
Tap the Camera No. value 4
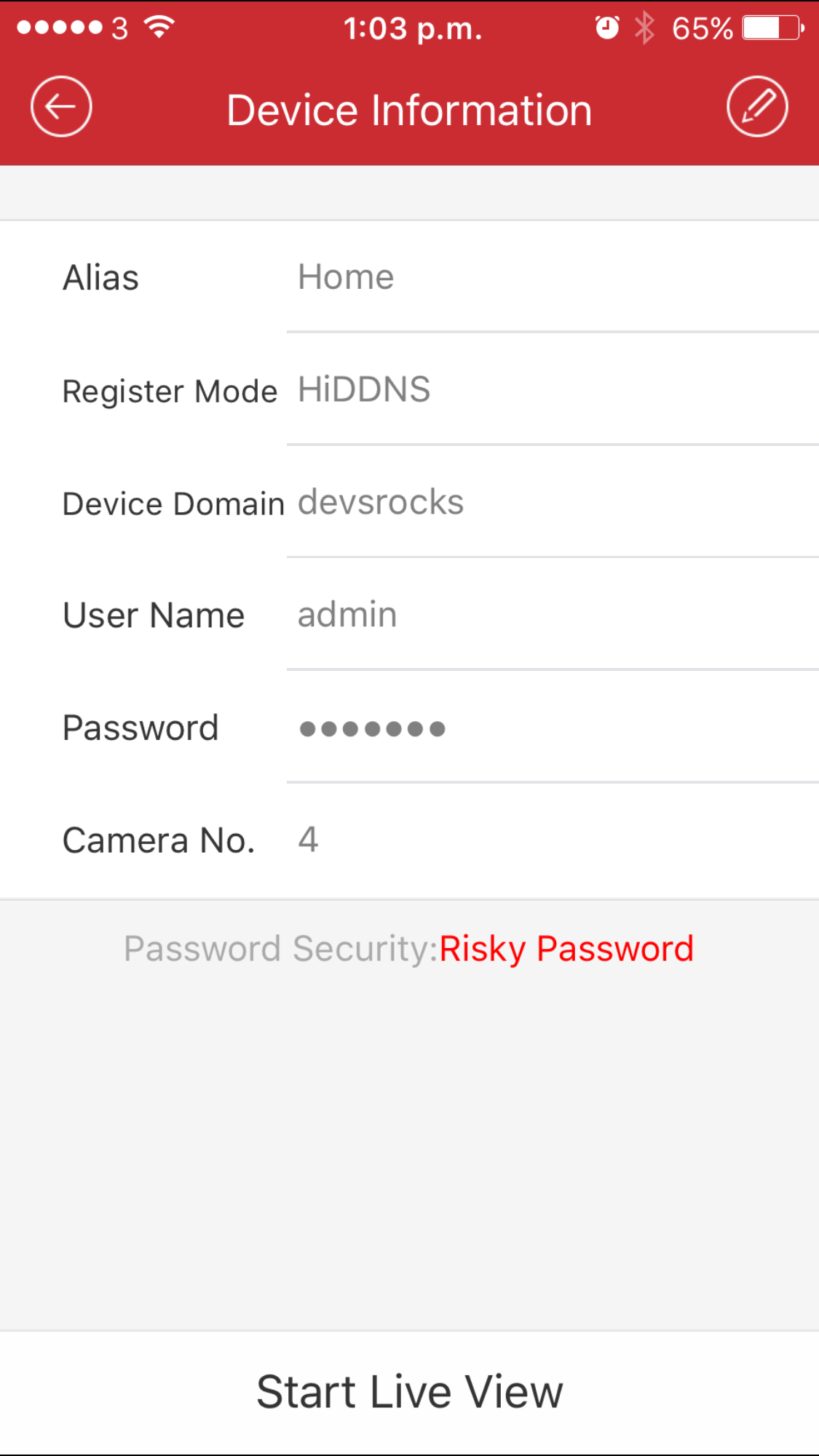[308, 840]
